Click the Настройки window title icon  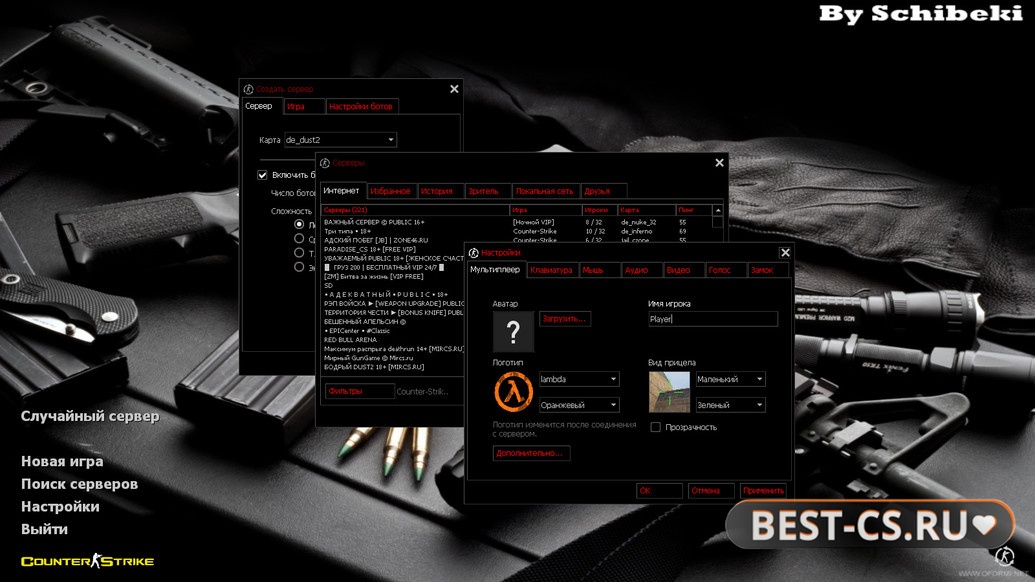coord(473,253)
